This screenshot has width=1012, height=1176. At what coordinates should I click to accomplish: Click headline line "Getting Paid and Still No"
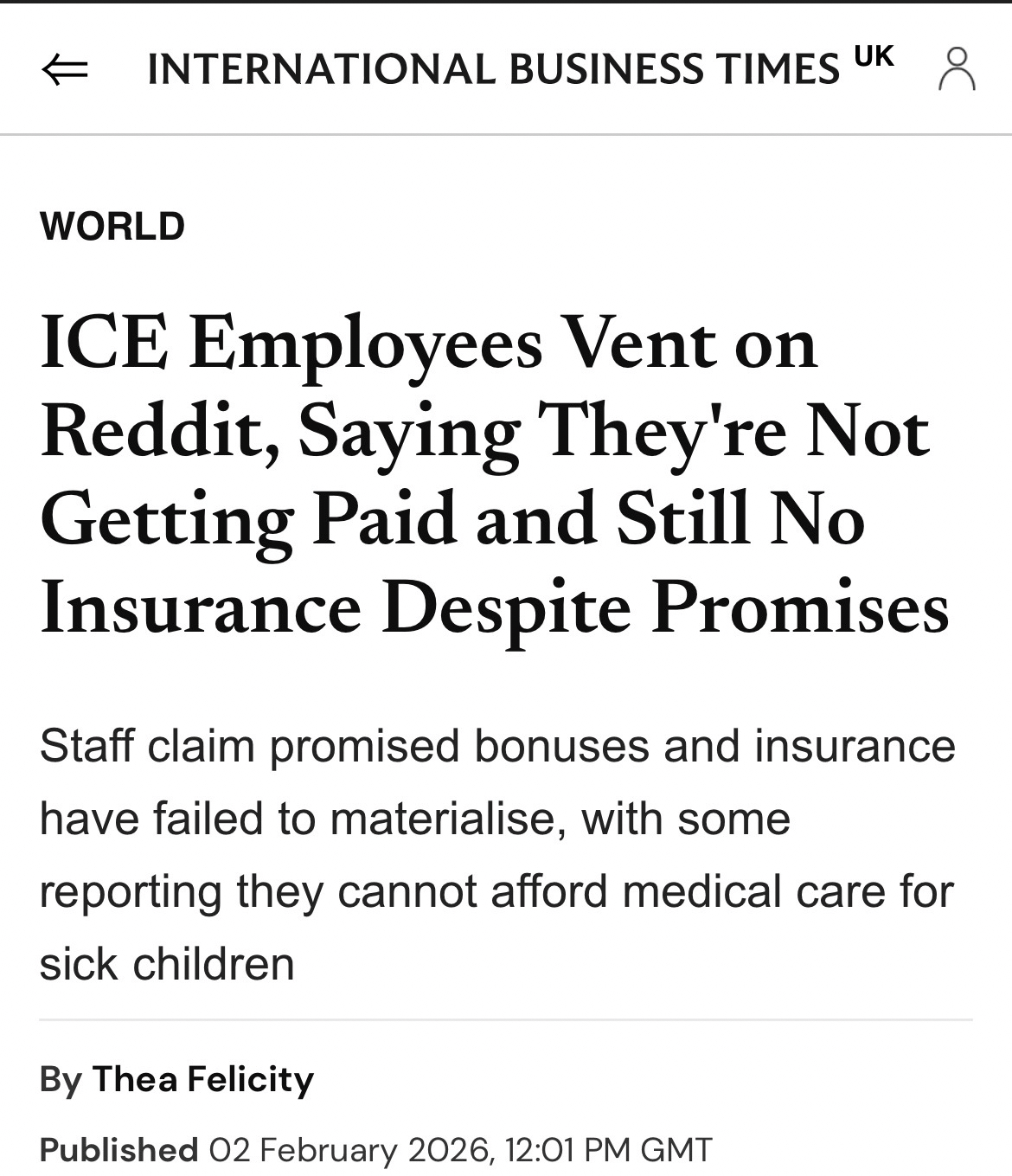[x=452, y=520]
